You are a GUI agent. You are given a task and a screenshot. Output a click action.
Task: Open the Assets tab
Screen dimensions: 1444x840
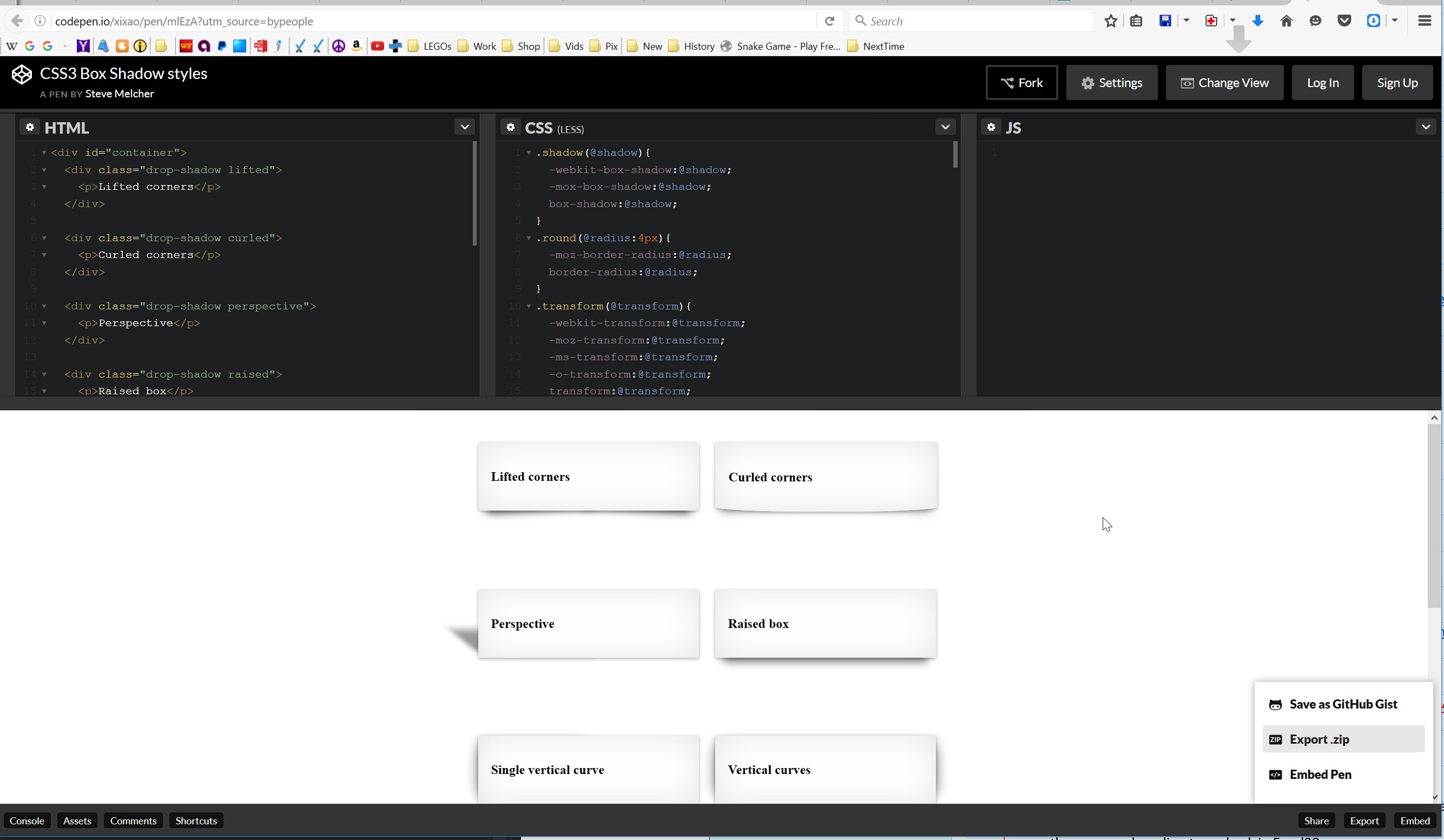[x=77, y=820]
